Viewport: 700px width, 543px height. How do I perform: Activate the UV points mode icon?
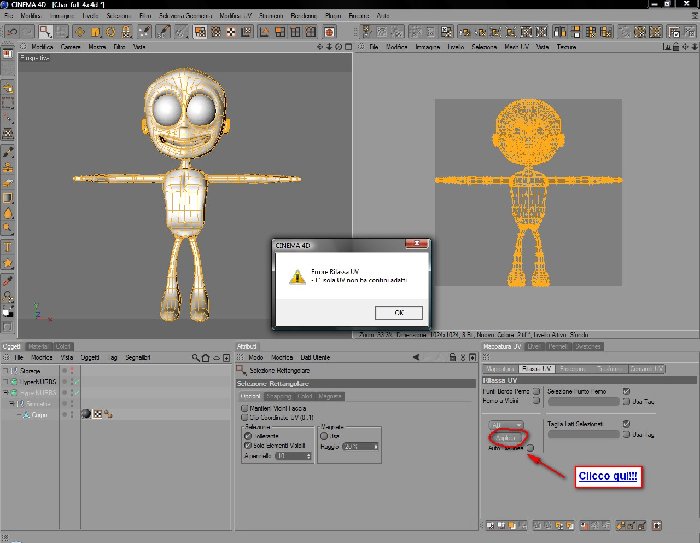(x=216, y=32)
